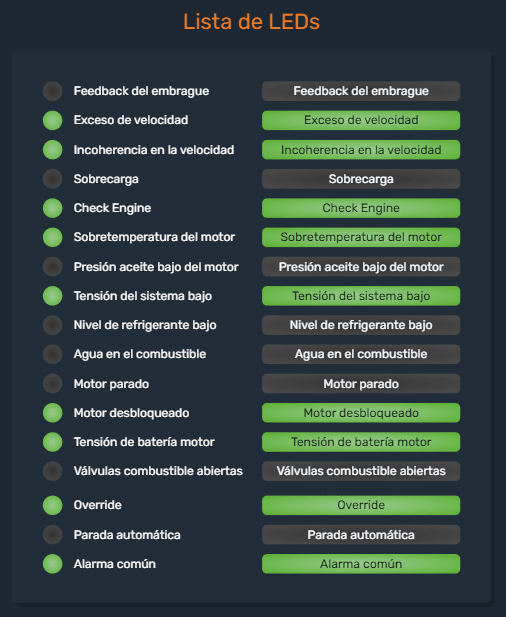Toggle the Motor desbloqueado green button

361,413
